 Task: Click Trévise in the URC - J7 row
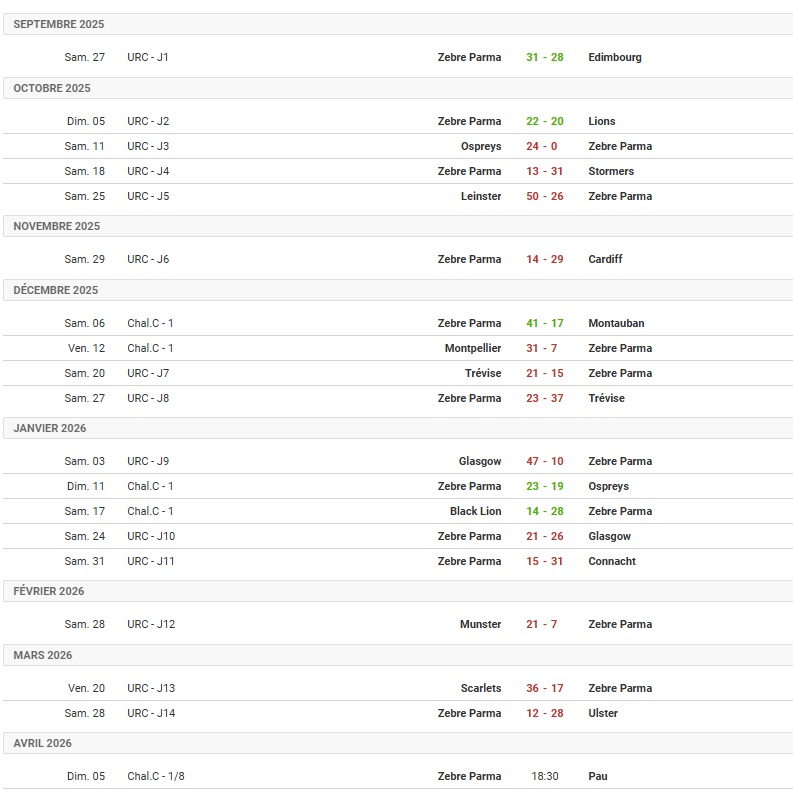tap(483, 373)
